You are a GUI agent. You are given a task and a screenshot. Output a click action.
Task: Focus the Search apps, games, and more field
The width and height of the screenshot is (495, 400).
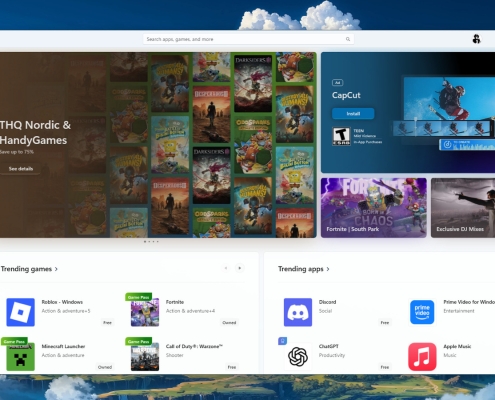point(248,39)
